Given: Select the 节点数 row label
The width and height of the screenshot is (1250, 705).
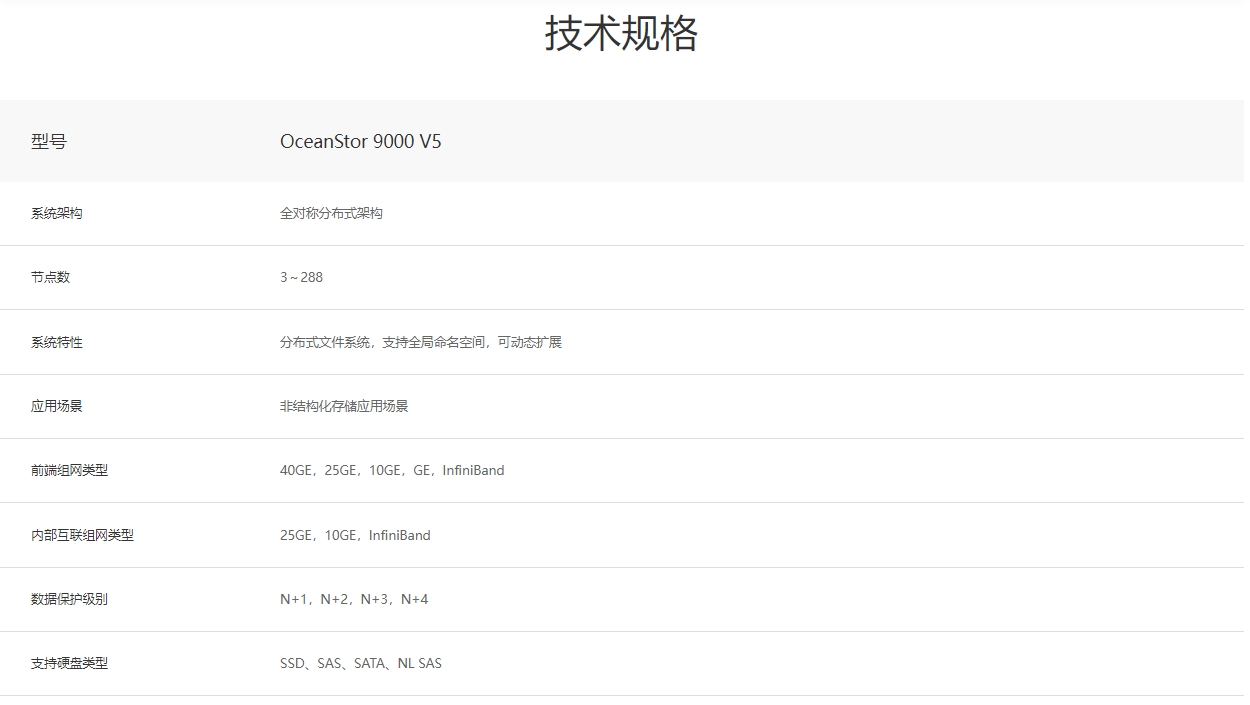Looking at the screenshot, I should click(x=50, y=277).
